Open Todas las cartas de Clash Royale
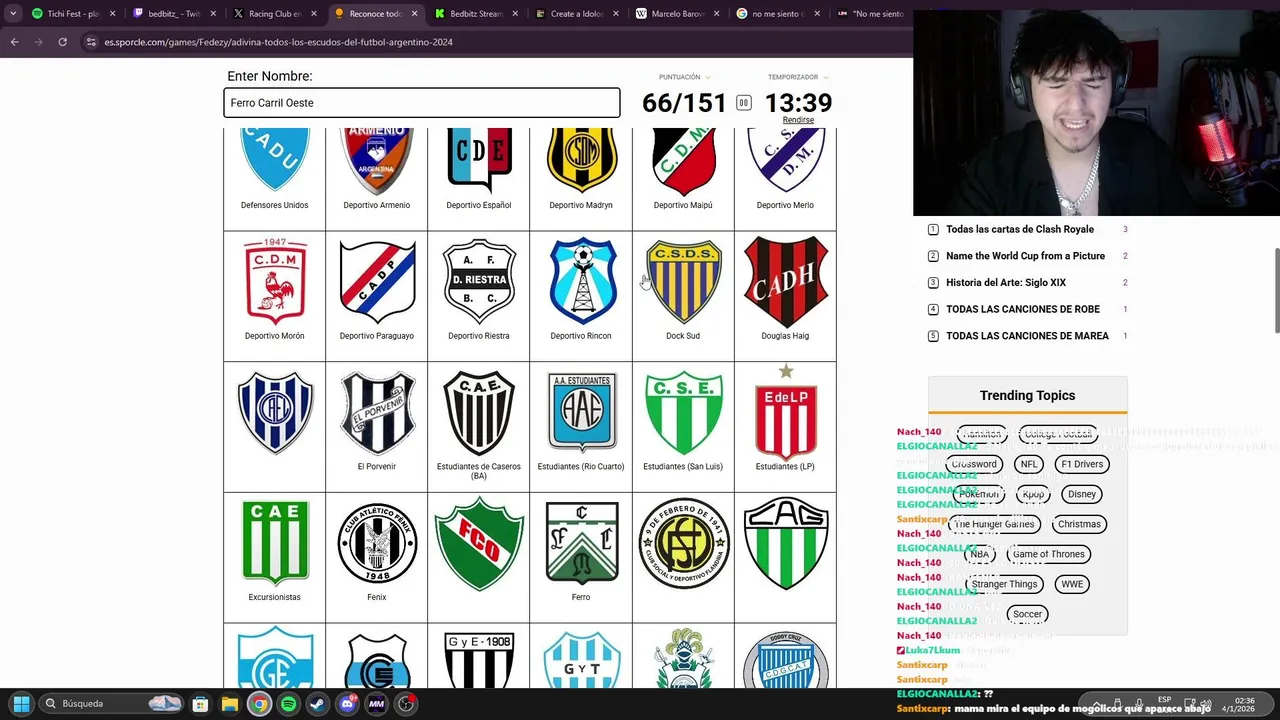 coord(1020,229)
